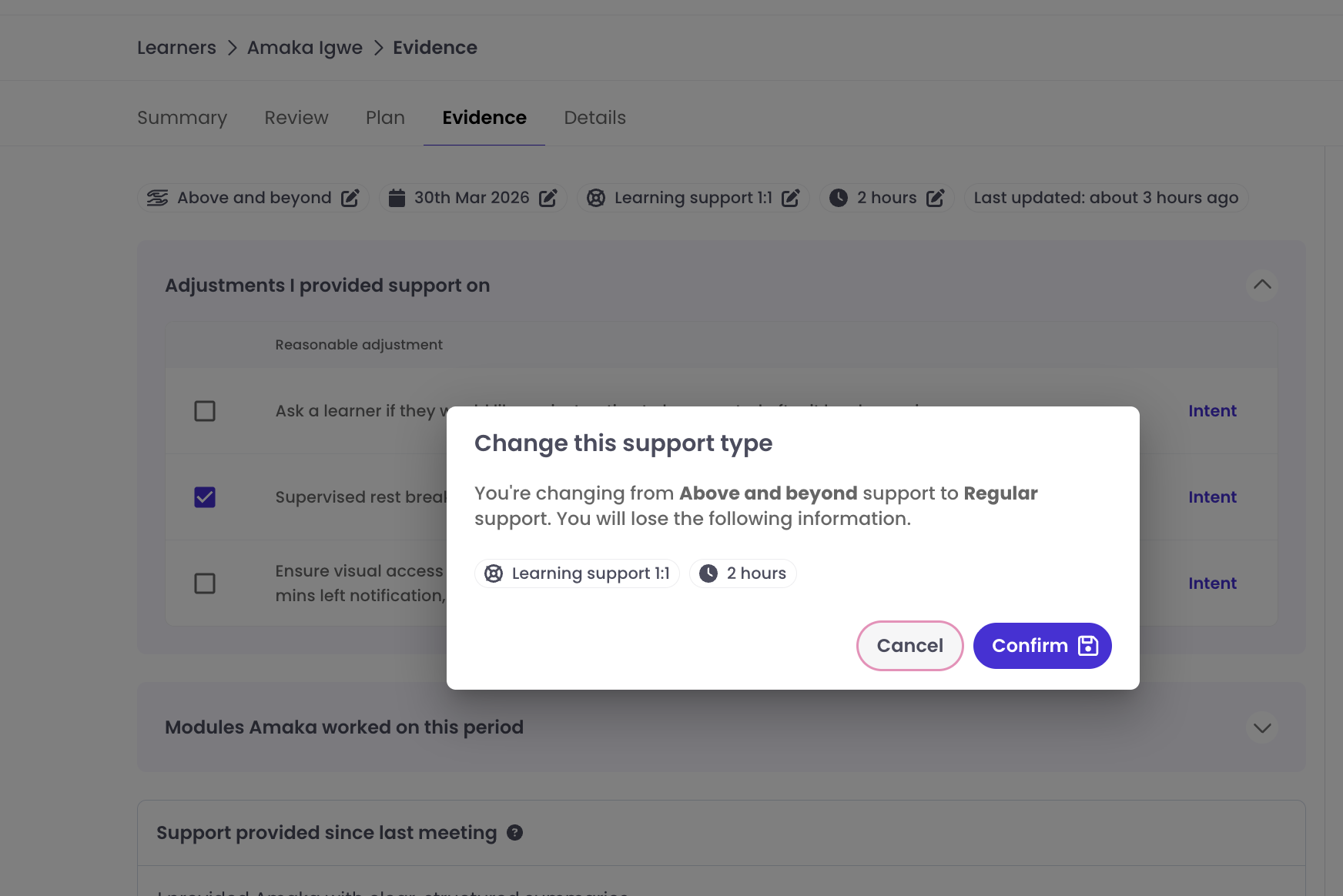Click the save icon in Confirm button
The width and height of the screenshot is (1343, 896).
tap(1088, 646)
